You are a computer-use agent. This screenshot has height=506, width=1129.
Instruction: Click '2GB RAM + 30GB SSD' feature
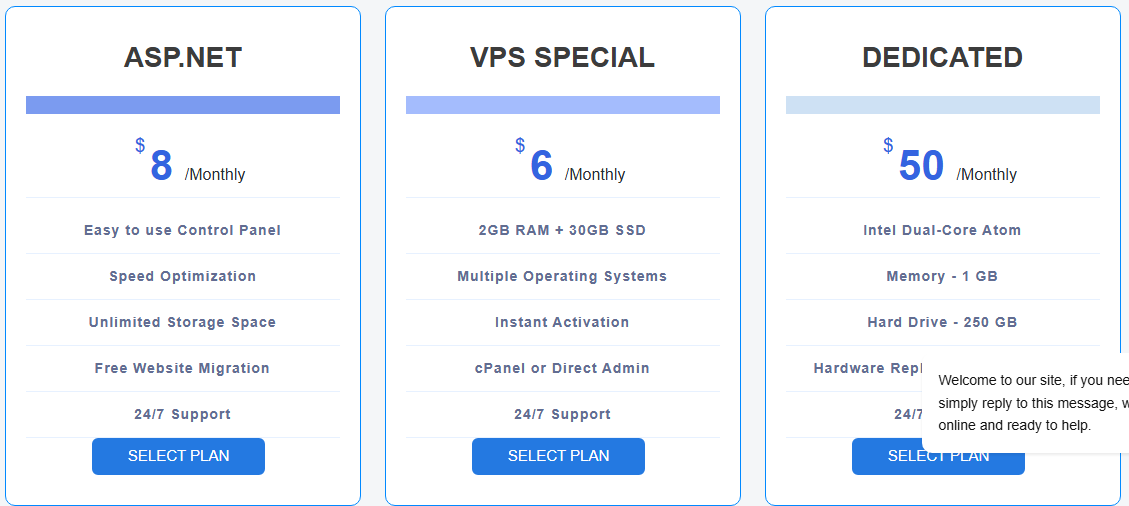pos(562,230)
